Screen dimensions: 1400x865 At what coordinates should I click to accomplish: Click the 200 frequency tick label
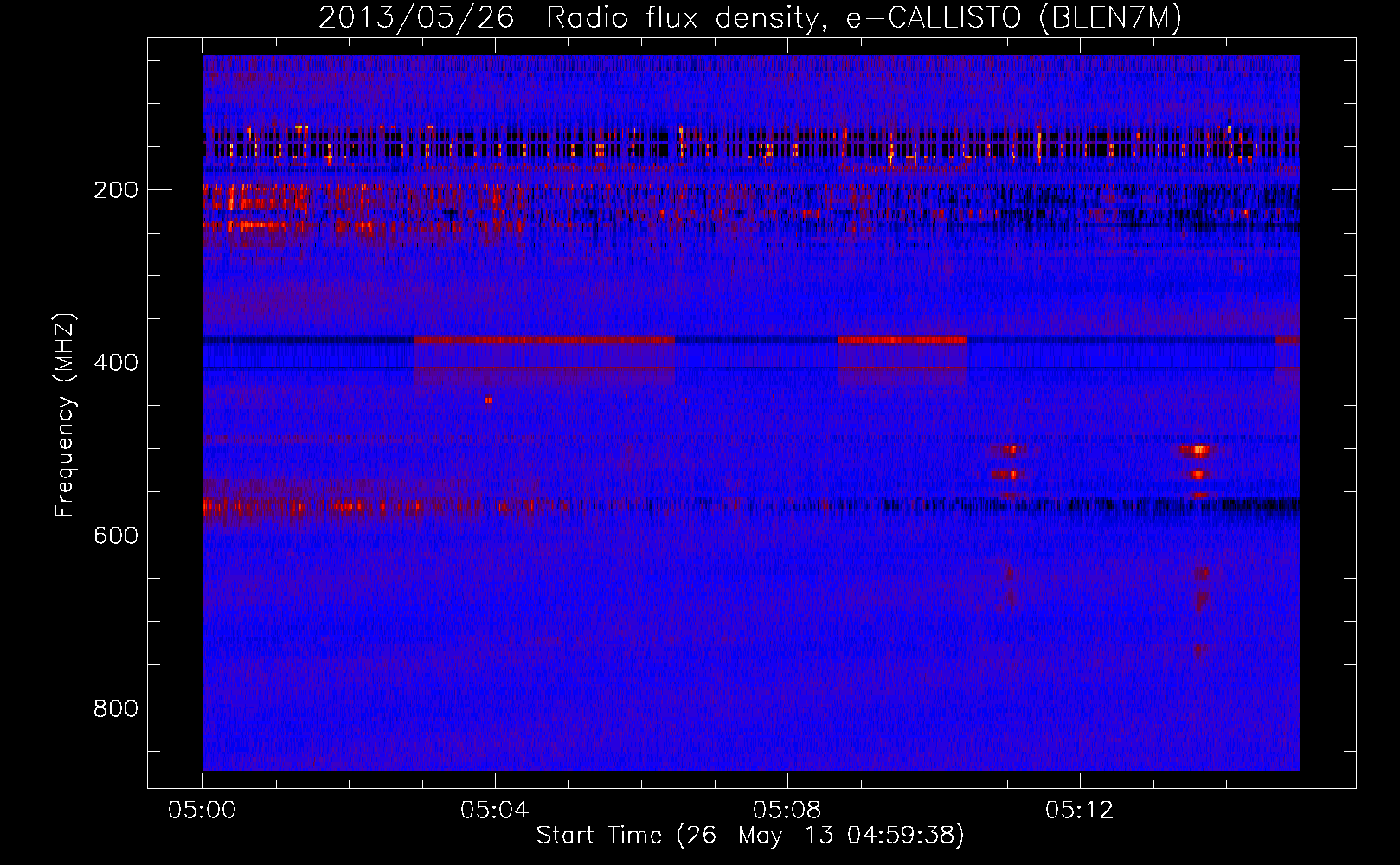point(116,189)
